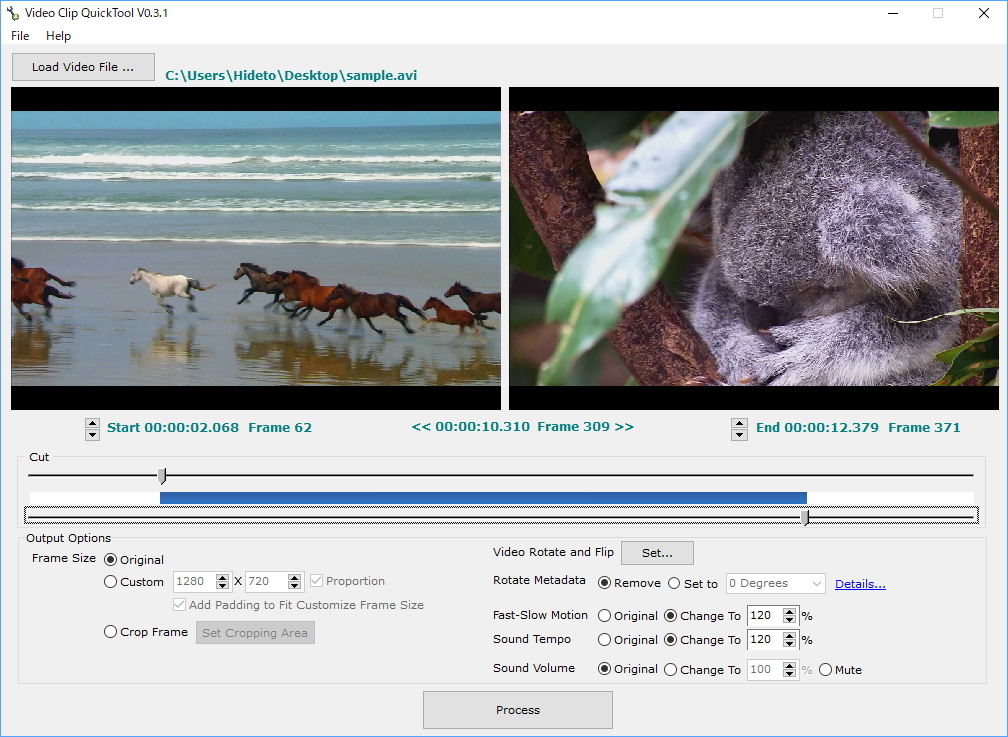Select the Crop Frame option
This screenshot has width=1008, height=737.
point(110,632)
